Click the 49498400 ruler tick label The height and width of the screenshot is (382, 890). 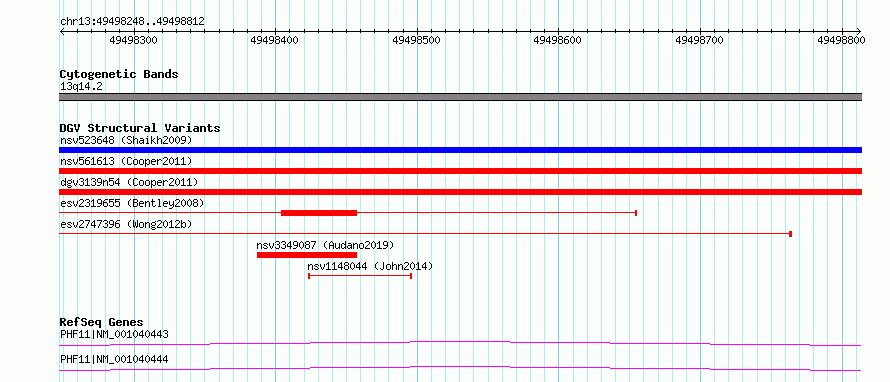(x=274, y=40)
